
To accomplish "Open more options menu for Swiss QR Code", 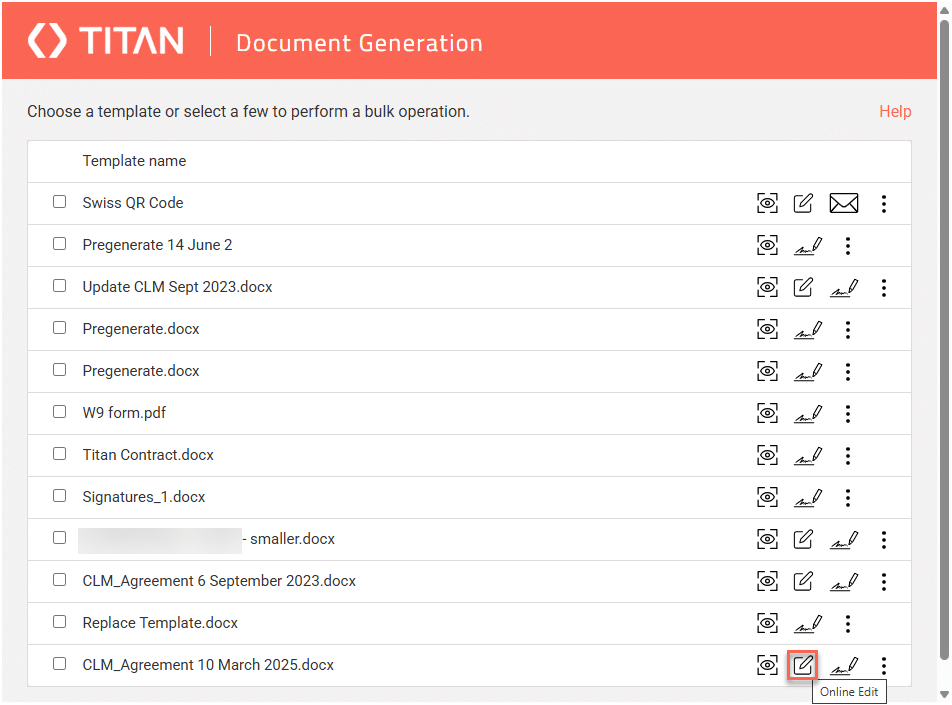I will [884, 204].
